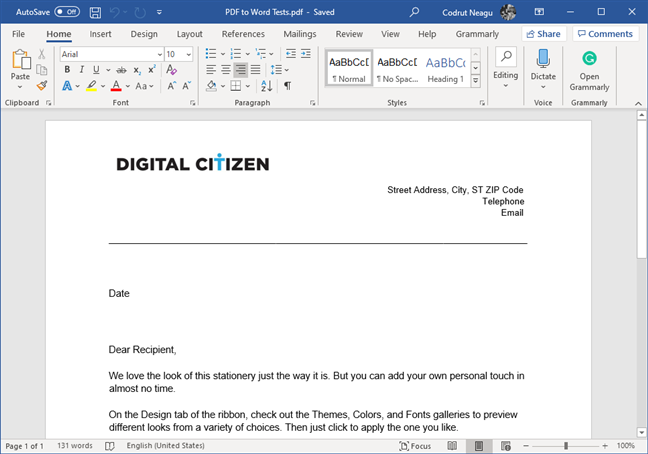
Task: Open the line spacing dropdown
Action: [279, 70]
